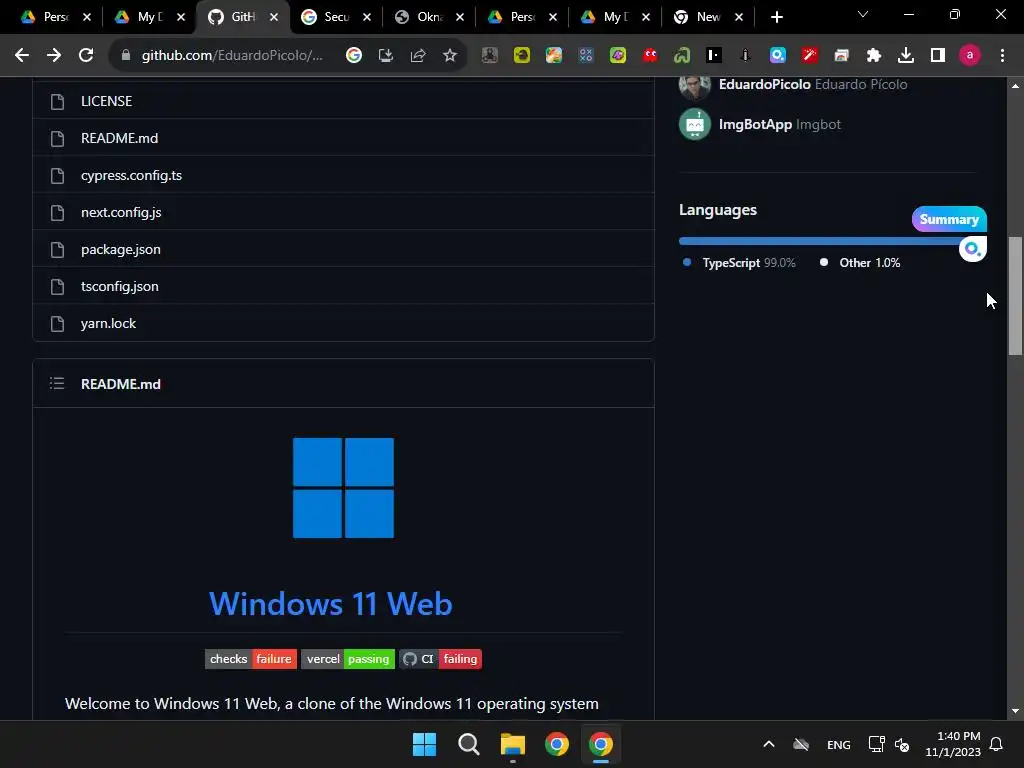This screenshot has width=1024, height=768.
Task: Click the red magic wand extension icon
Action: 810,56
